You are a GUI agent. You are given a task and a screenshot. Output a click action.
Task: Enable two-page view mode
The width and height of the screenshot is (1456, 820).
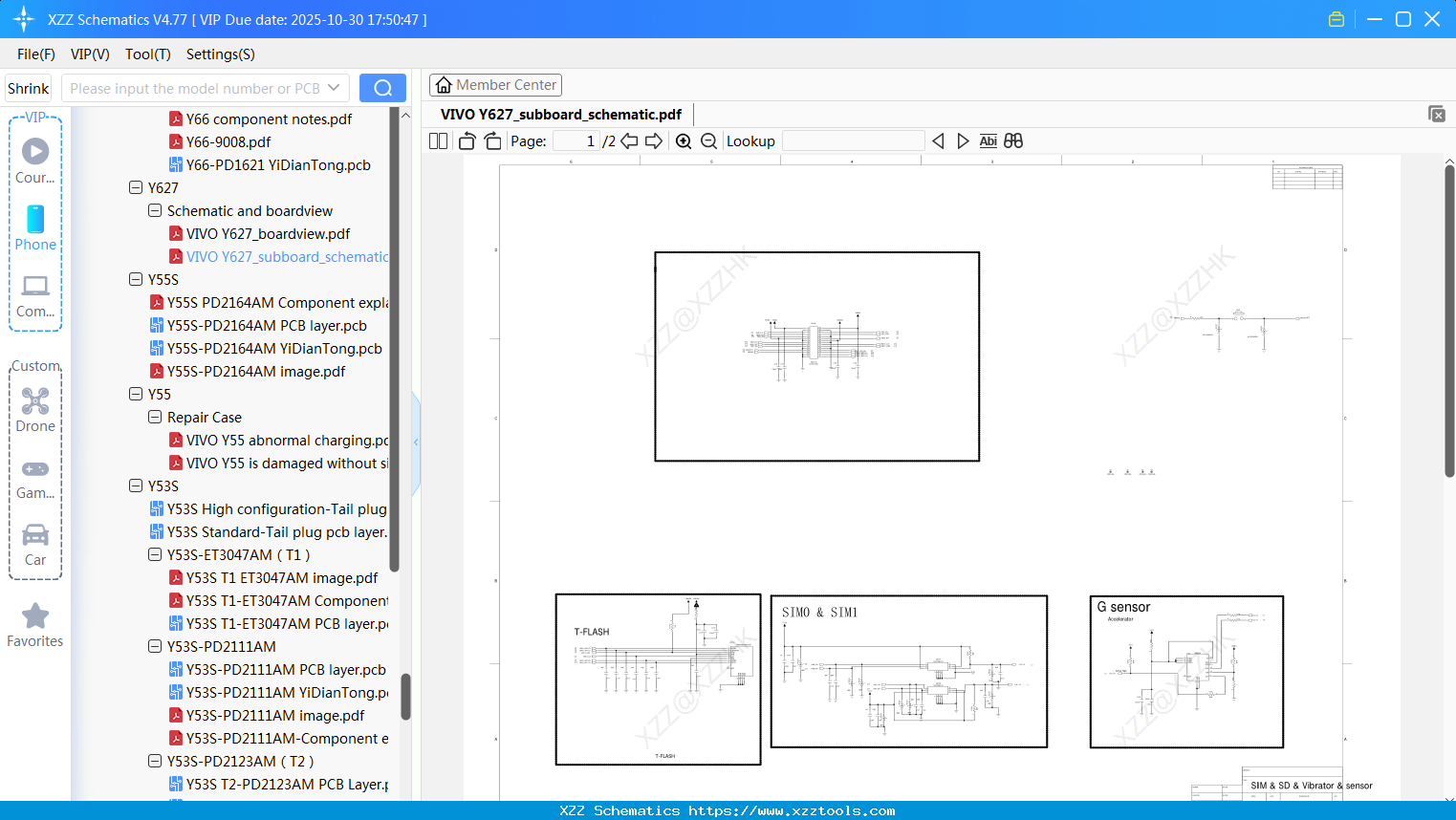tap(437, 140)
